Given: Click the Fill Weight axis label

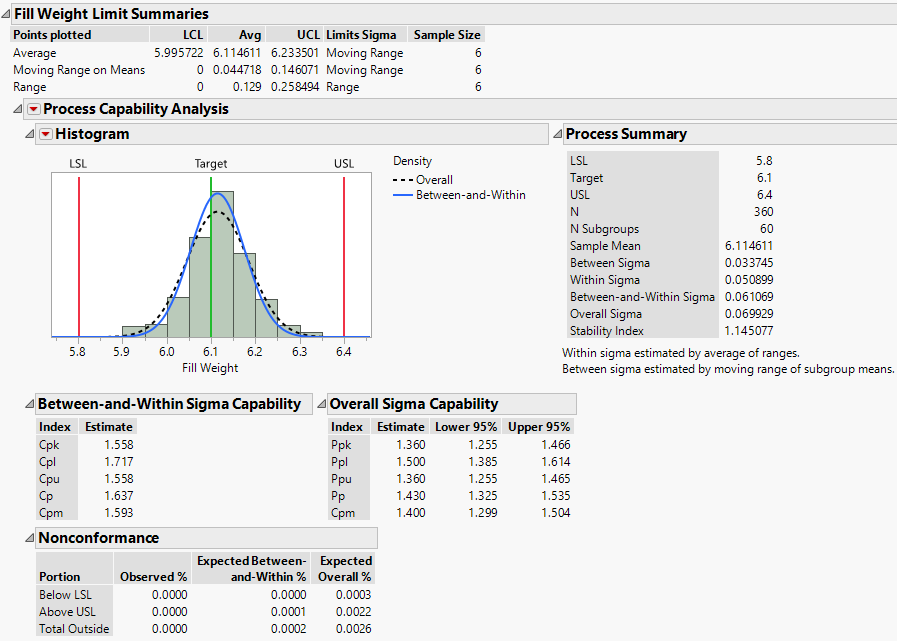Looking at the screenshot, I should pyautogui.click(x=210, y=368).
